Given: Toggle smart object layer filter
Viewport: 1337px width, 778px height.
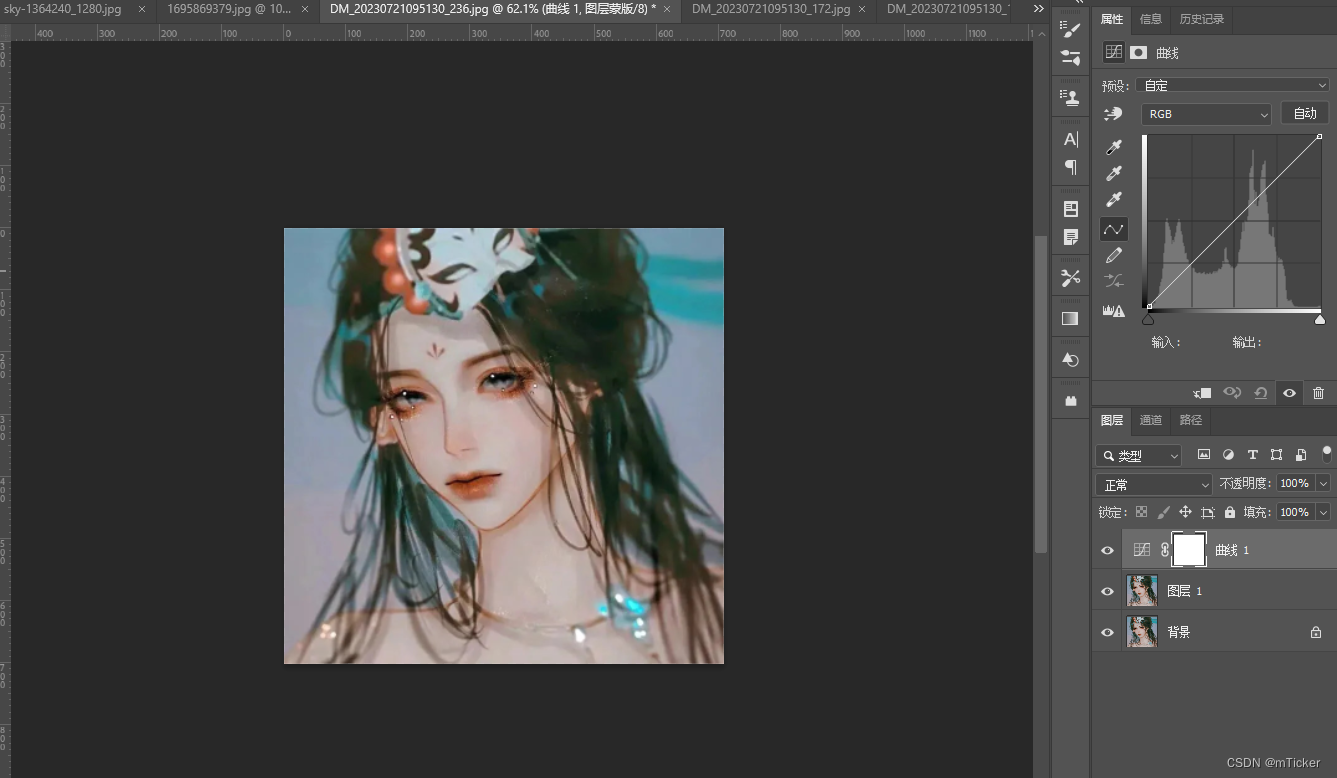Looking at the screenshot, I should click(x=1300, y=455).
